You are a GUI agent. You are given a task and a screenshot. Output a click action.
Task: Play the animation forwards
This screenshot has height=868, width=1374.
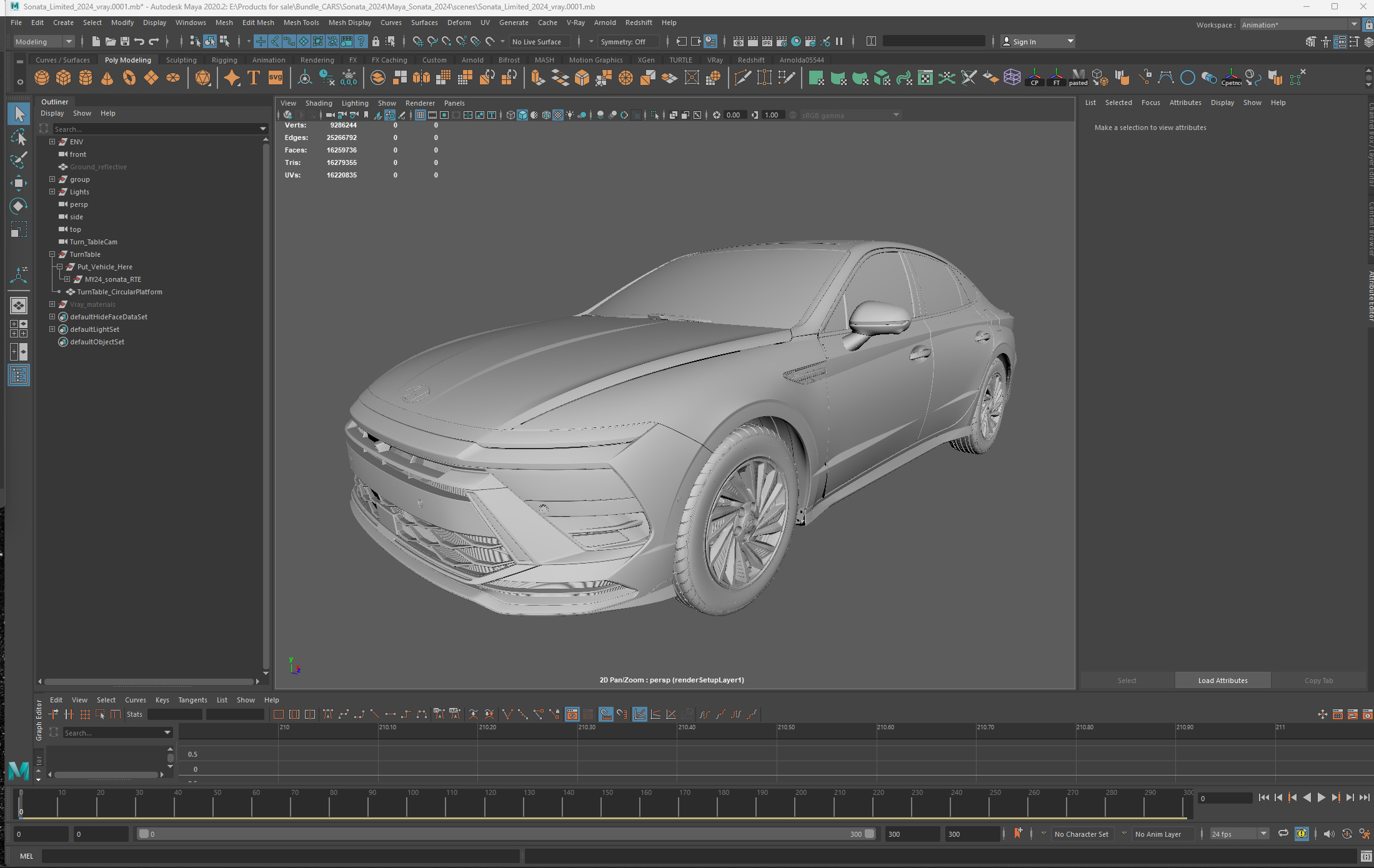click(1321, 797)
